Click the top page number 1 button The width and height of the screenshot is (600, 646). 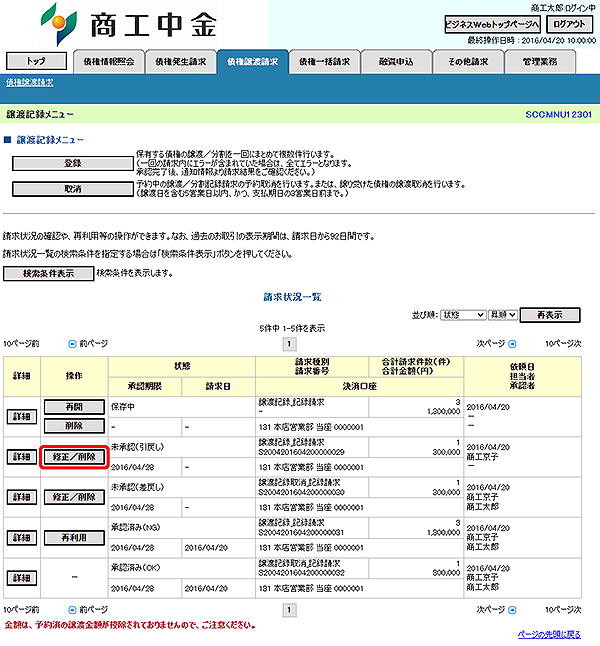tap(289, 344)
